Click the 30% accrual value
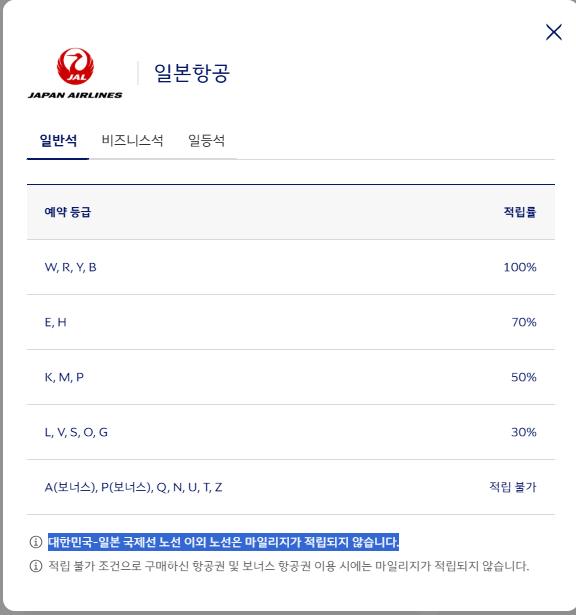 click(524, 432)
